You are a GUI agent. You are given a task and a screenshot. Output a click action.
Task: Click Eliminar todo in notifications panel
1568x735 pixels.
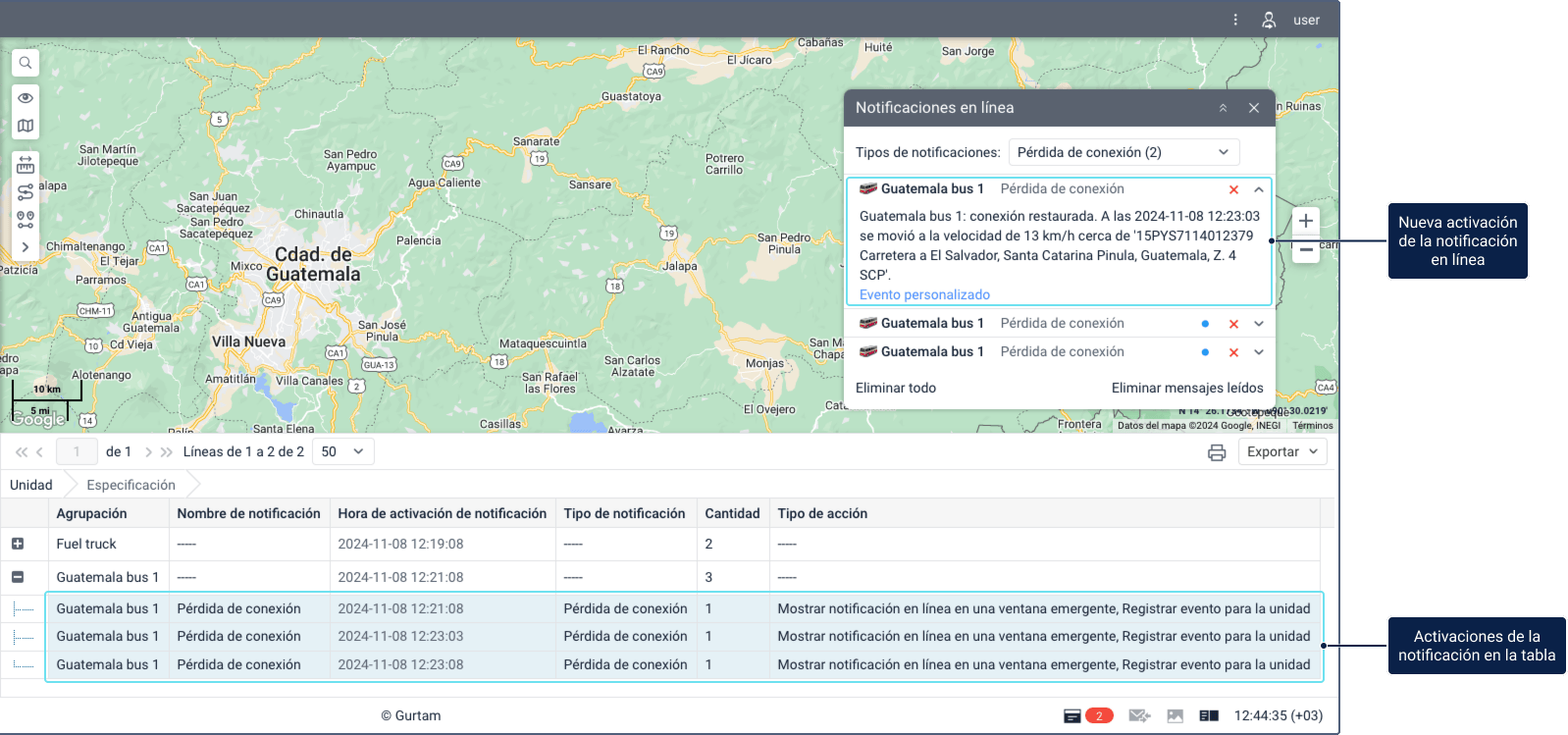click(x=896, y=388)
